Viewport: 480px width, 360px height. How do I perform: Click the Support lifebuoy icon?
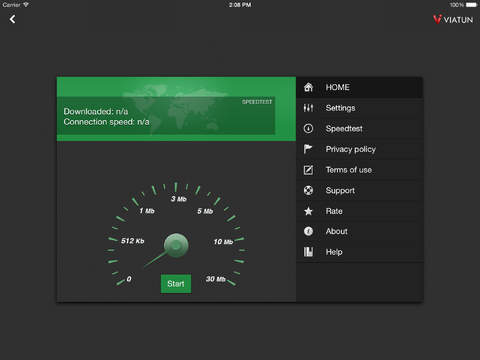coord(308,190)
